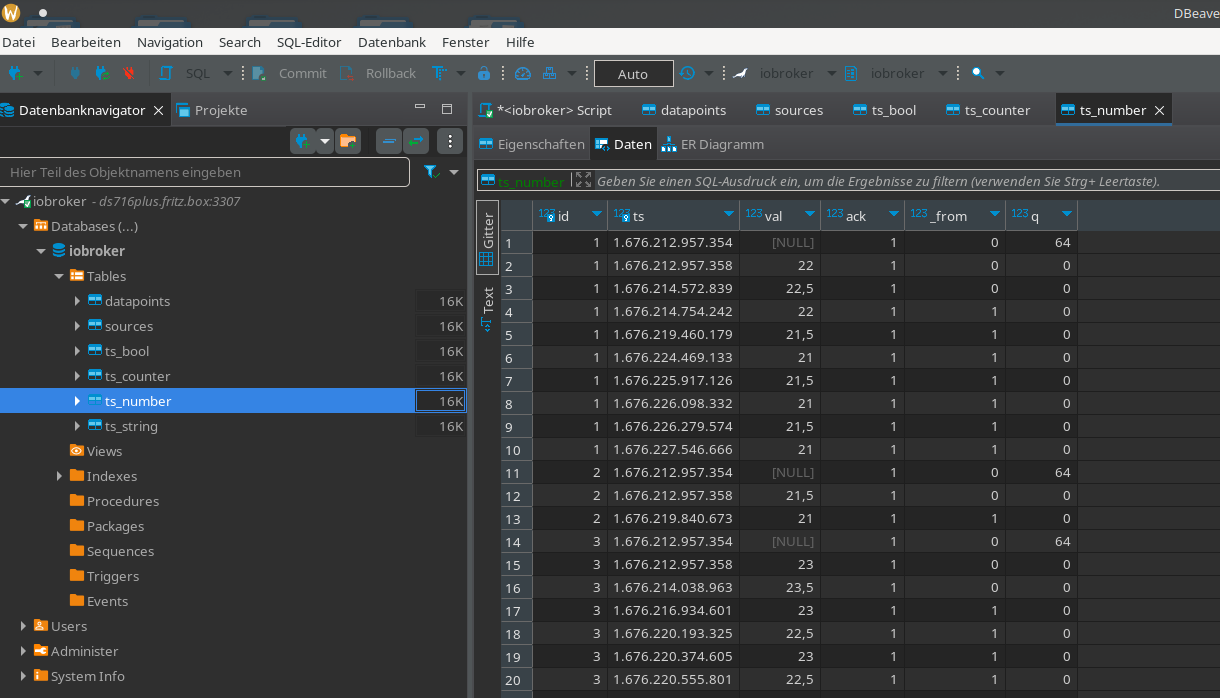The height and width of the screenshot is (698, 1220).
Task: Click the reconnect plug icon with green arrows
Action: (102, 73)
